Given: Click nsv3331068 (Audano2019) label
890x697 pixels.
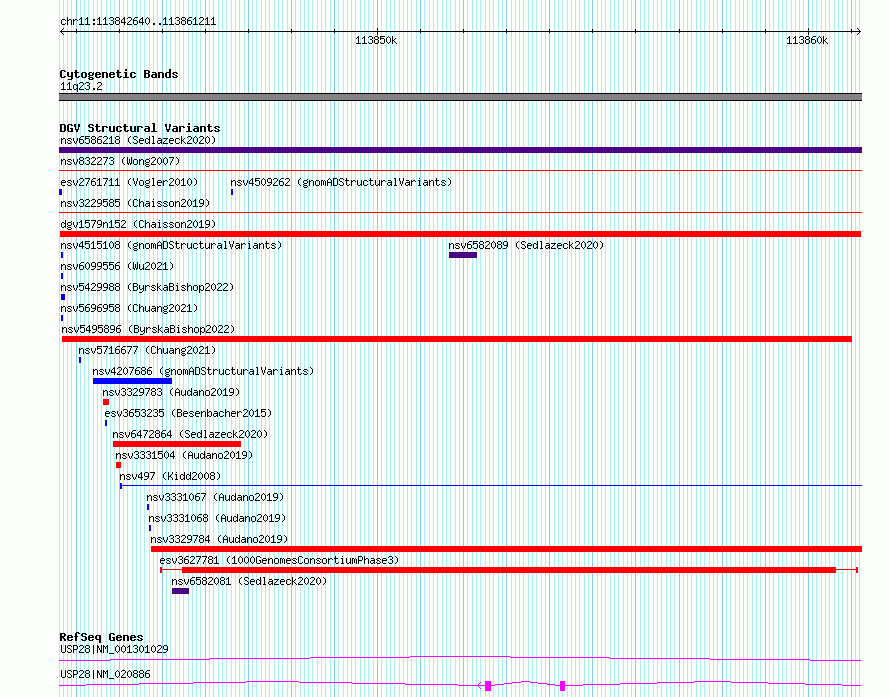Looking at the screenshot, I should [x=217, y=518].
